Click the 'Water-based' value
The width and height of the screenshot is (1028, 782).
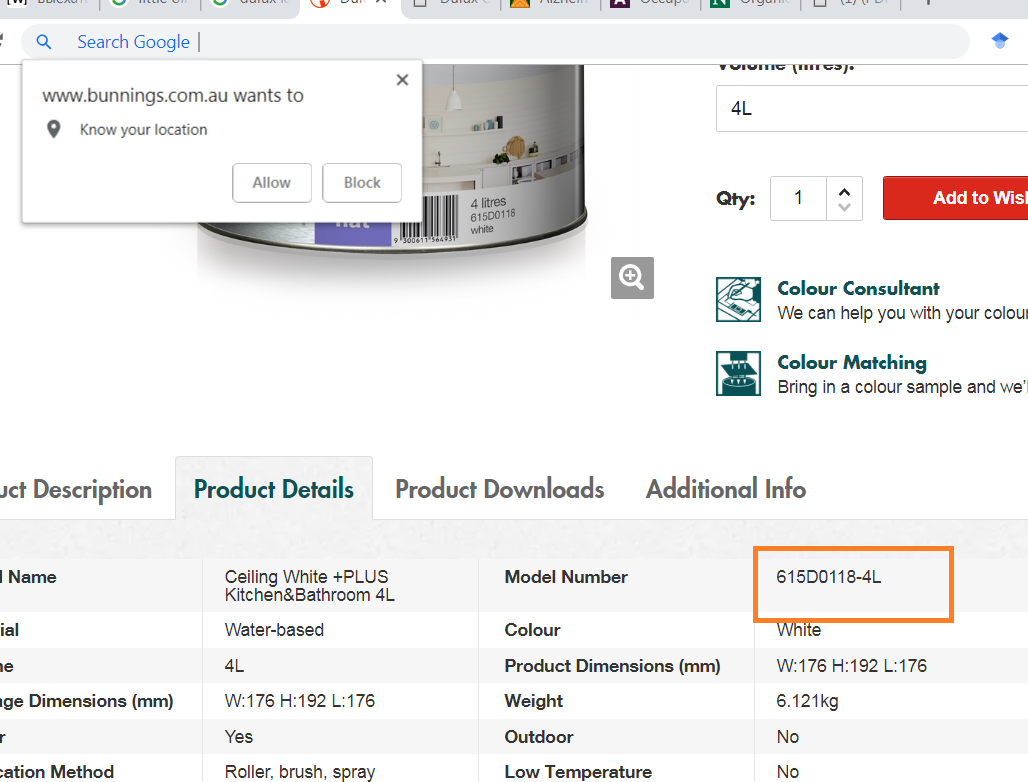(x=274, y=630)
